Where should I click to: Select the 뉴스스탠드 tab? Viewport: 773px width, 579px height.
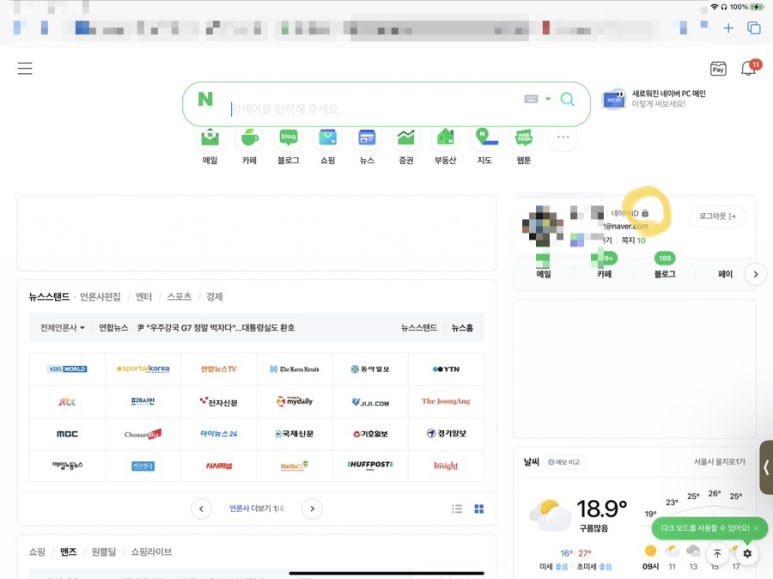49,296
